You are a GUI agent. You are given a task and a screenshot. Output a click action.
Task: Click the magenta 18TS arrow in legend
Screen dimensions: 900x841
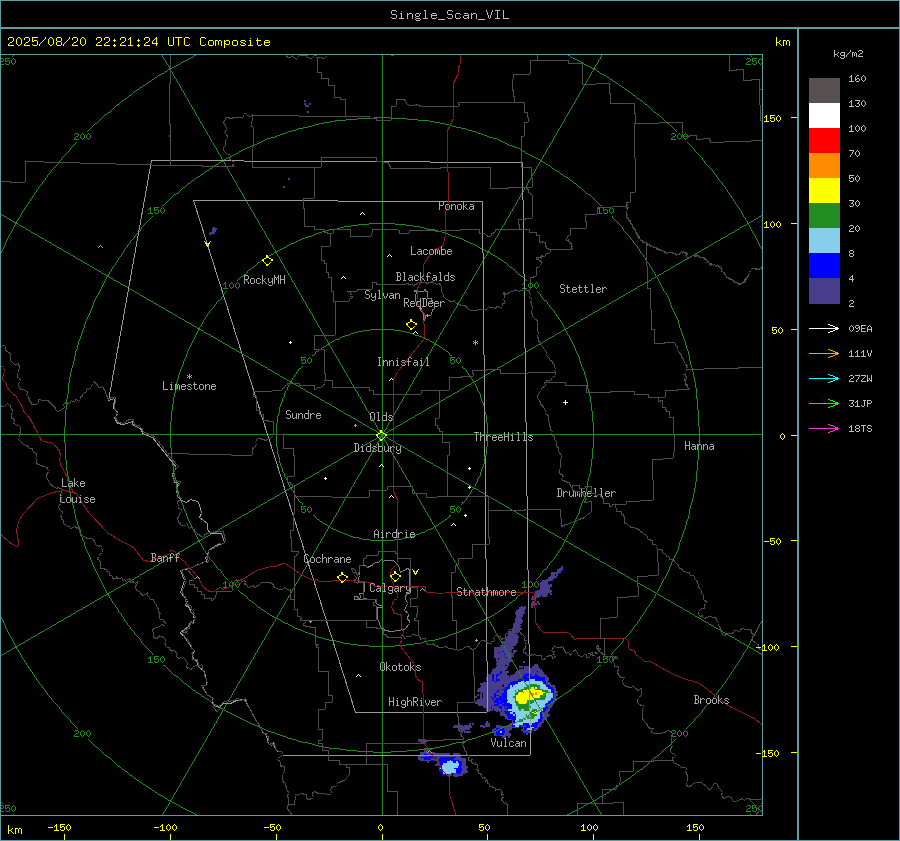tap(824, 428)
